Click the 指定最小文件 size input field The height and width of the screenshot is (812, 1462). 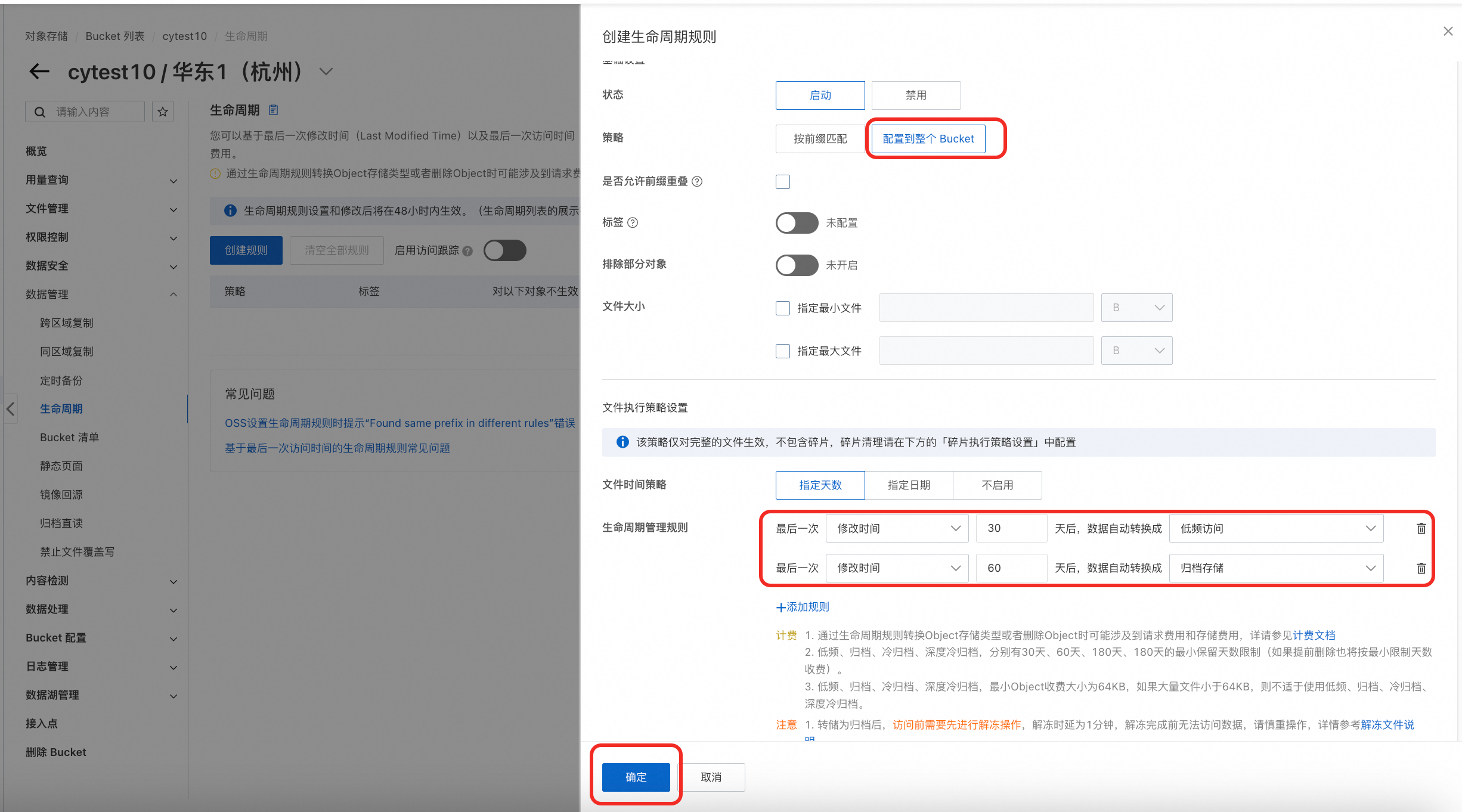tap(986, 308)
